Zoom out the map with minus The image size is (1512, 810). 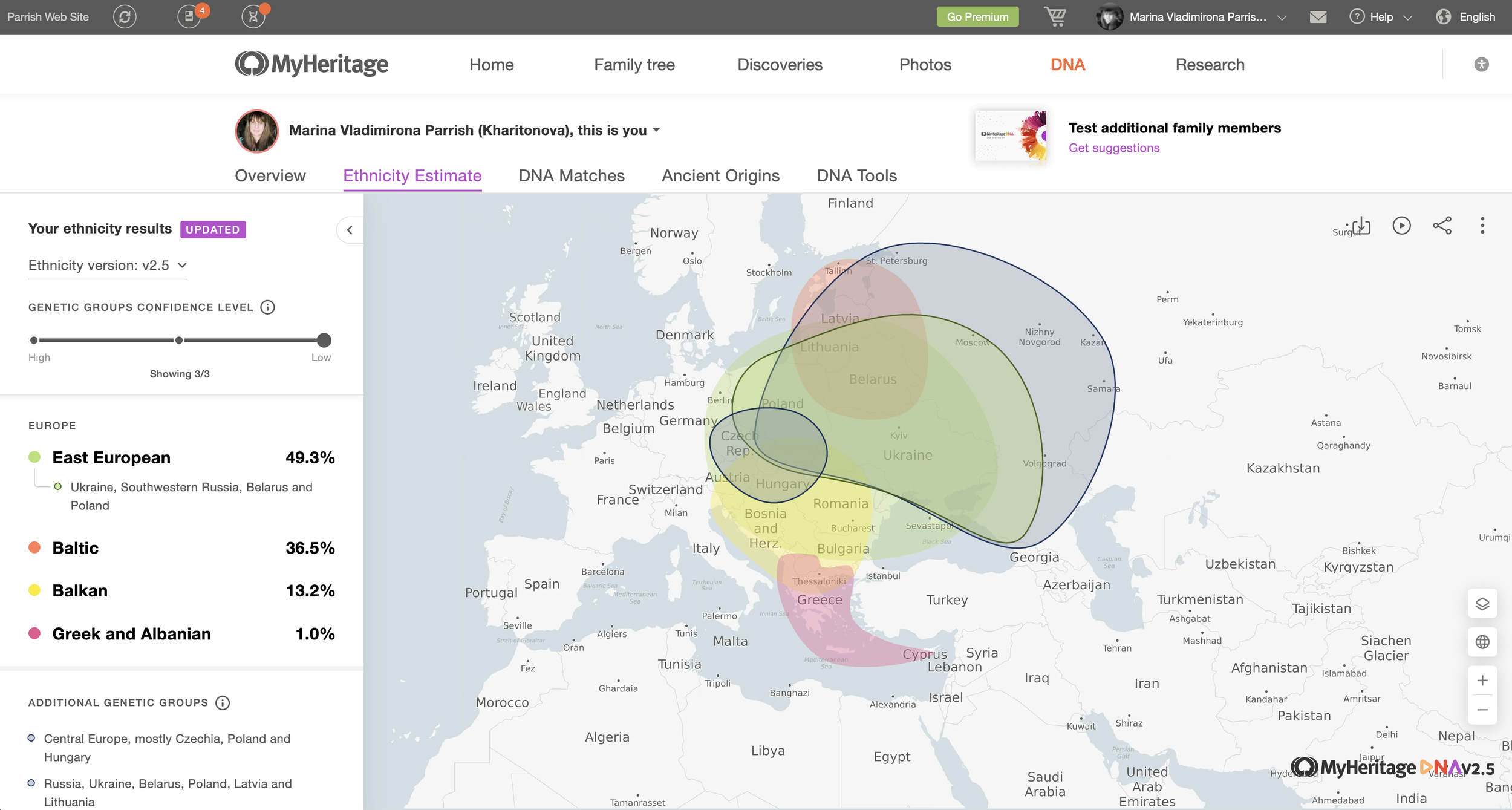point(1482,710)
